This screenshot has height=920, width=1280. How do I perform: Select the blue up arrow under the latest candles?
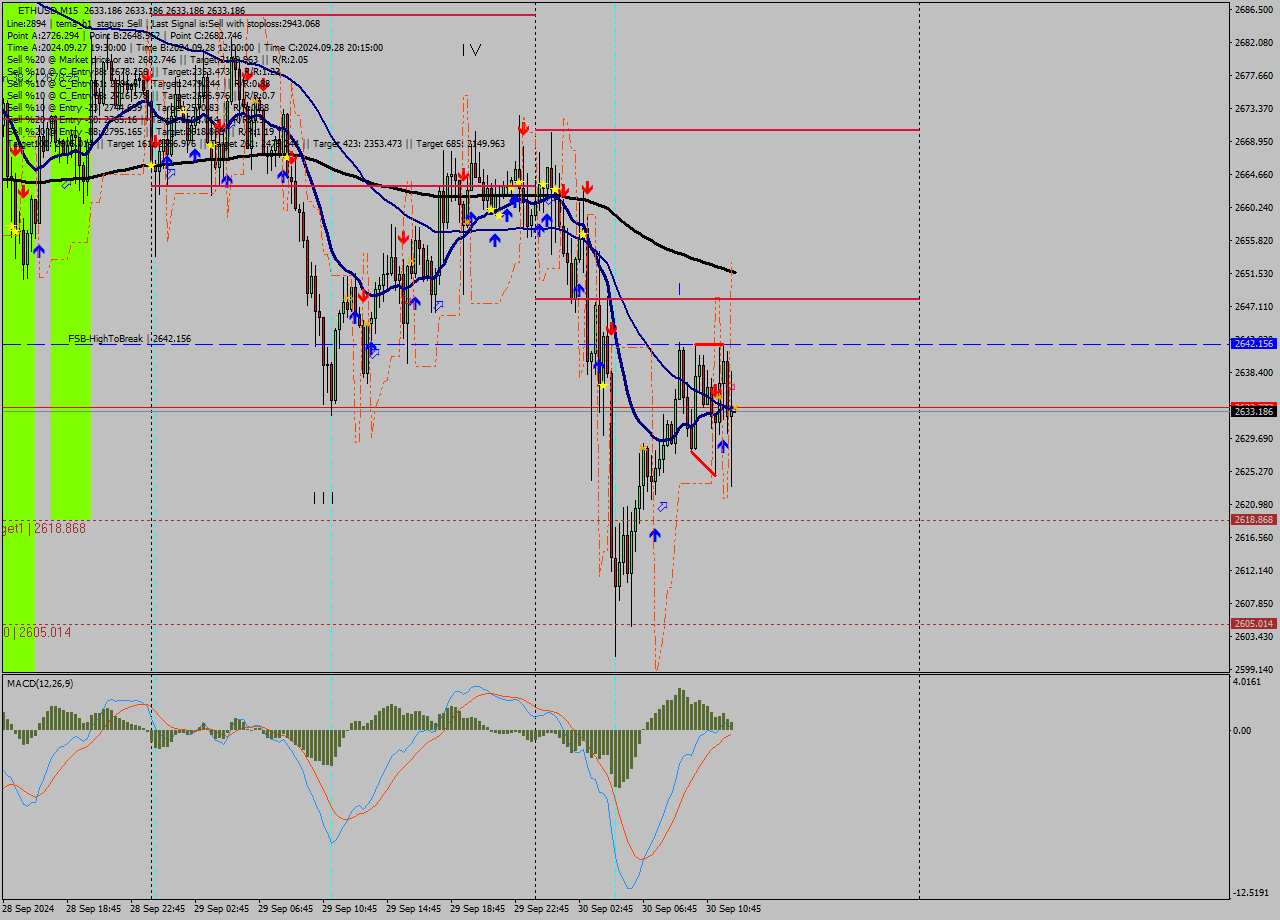tap(722, 446)
